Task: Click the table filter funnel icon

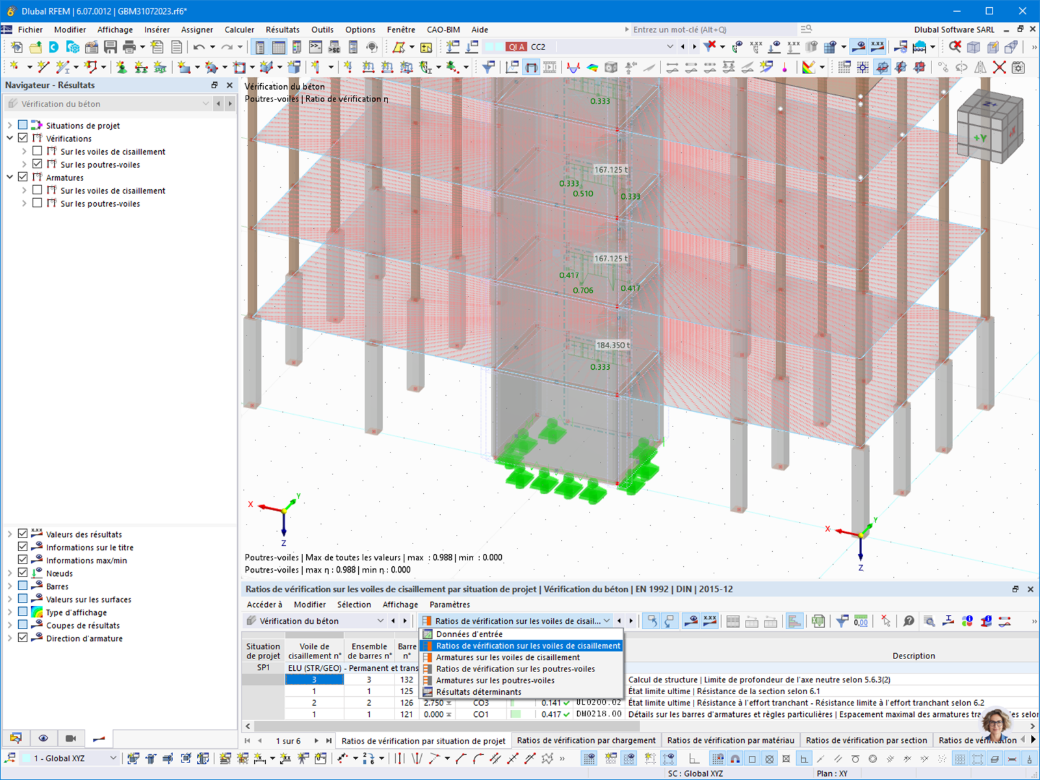Action: pos(842,621)
